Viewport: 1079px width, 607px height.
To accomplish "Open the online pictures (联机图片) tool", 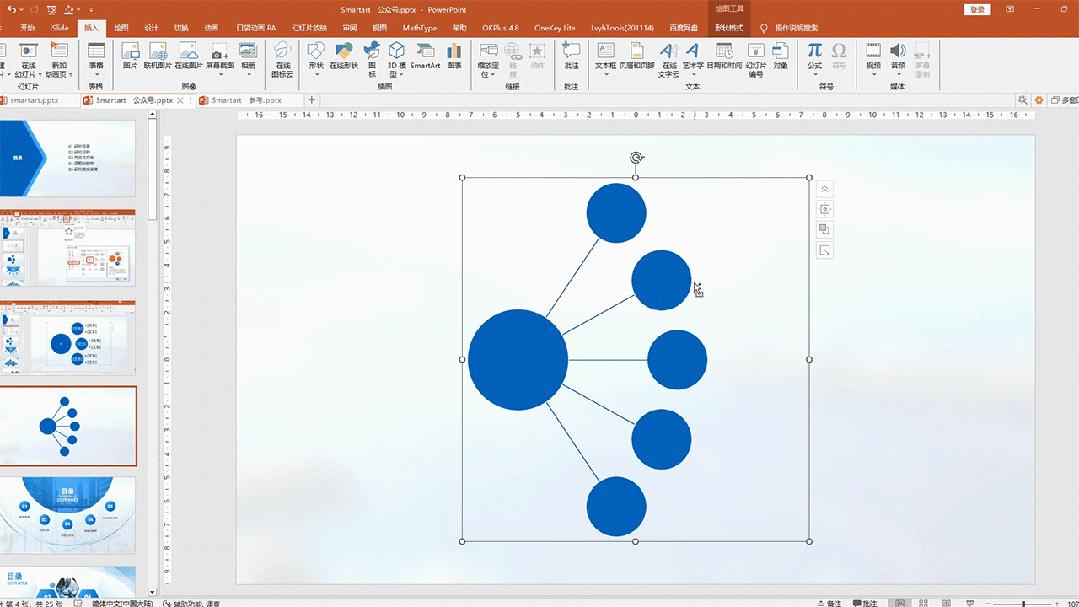I will [x=158, y=55].
